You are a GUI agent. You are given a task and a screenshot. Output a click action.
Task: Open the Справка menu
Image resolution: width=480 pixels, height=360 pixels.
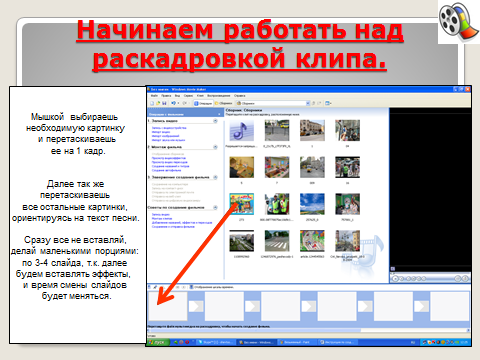point(239,96)
